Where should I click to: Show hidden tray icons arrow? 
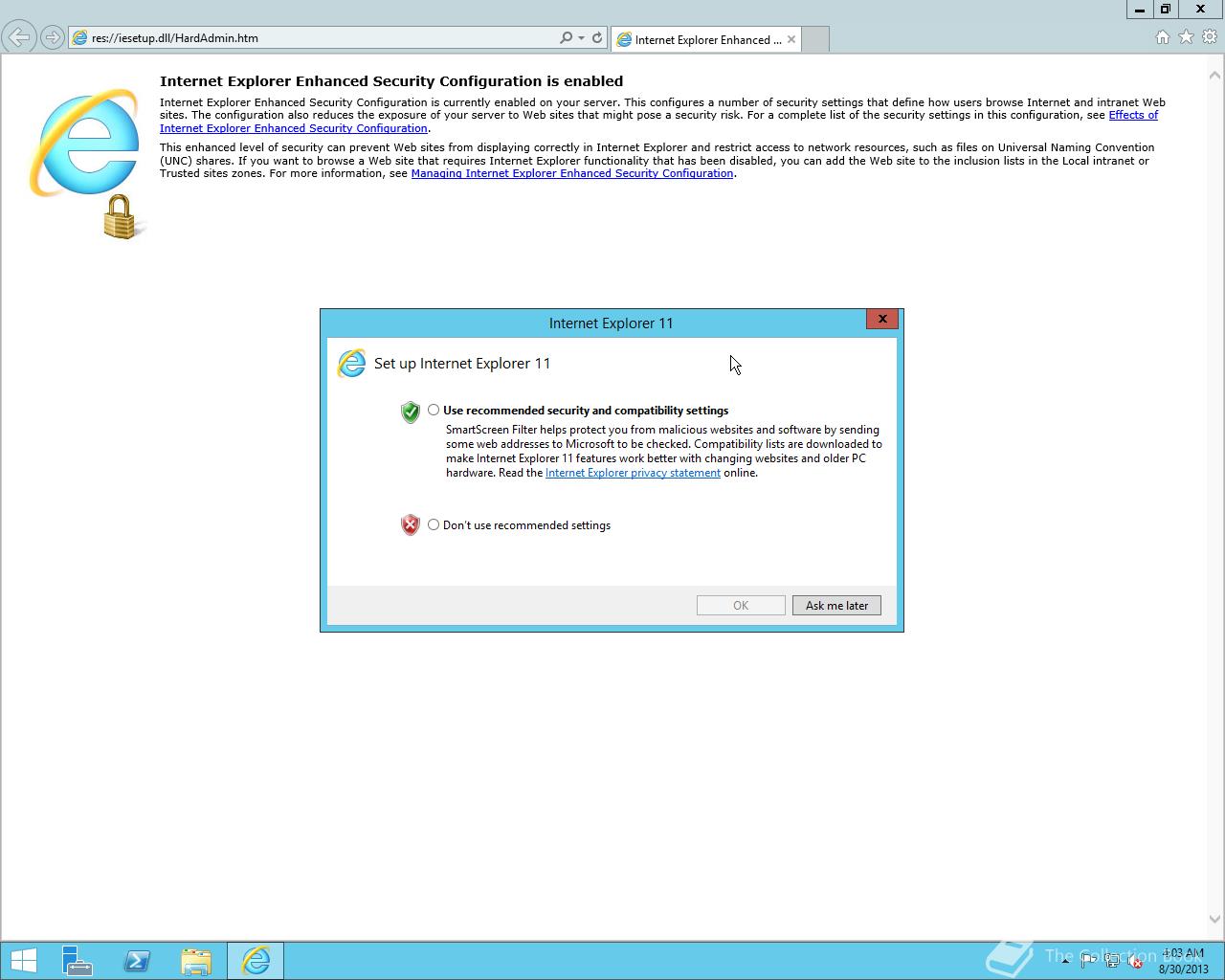[1065, 961]
